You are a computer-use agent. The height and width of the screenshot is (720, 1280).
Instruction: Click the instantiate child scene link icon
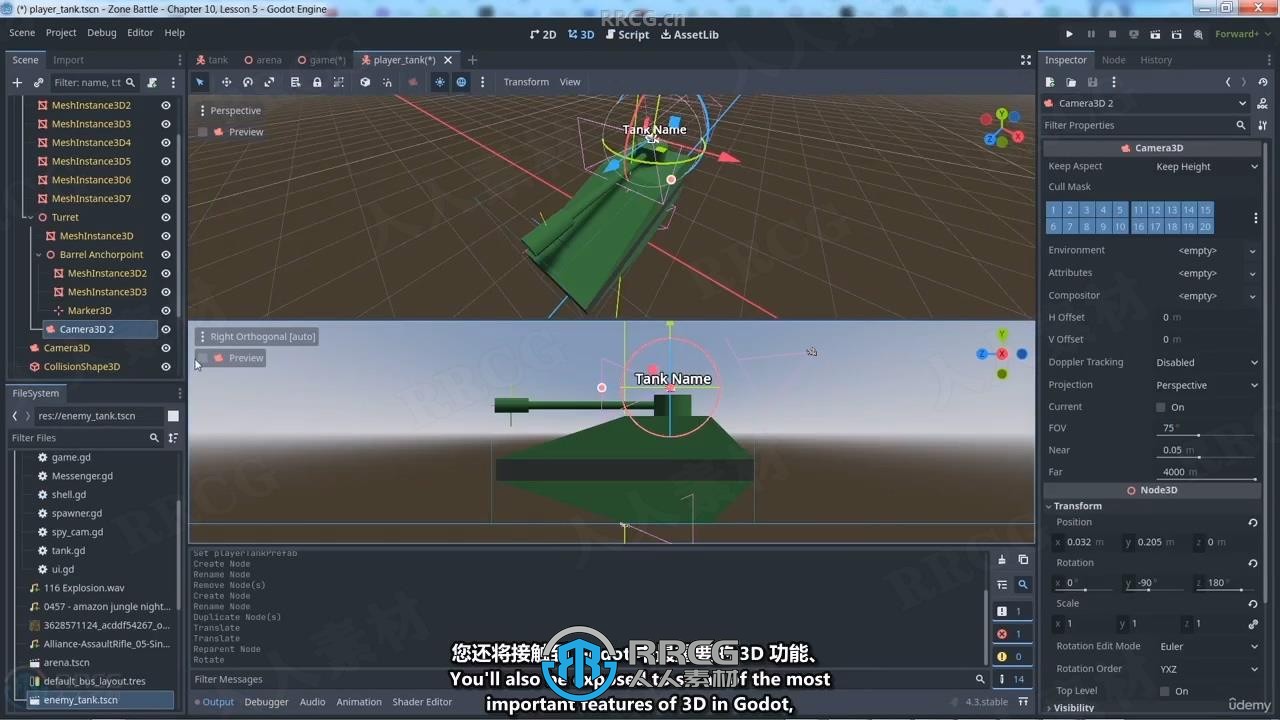click(38, 82)
